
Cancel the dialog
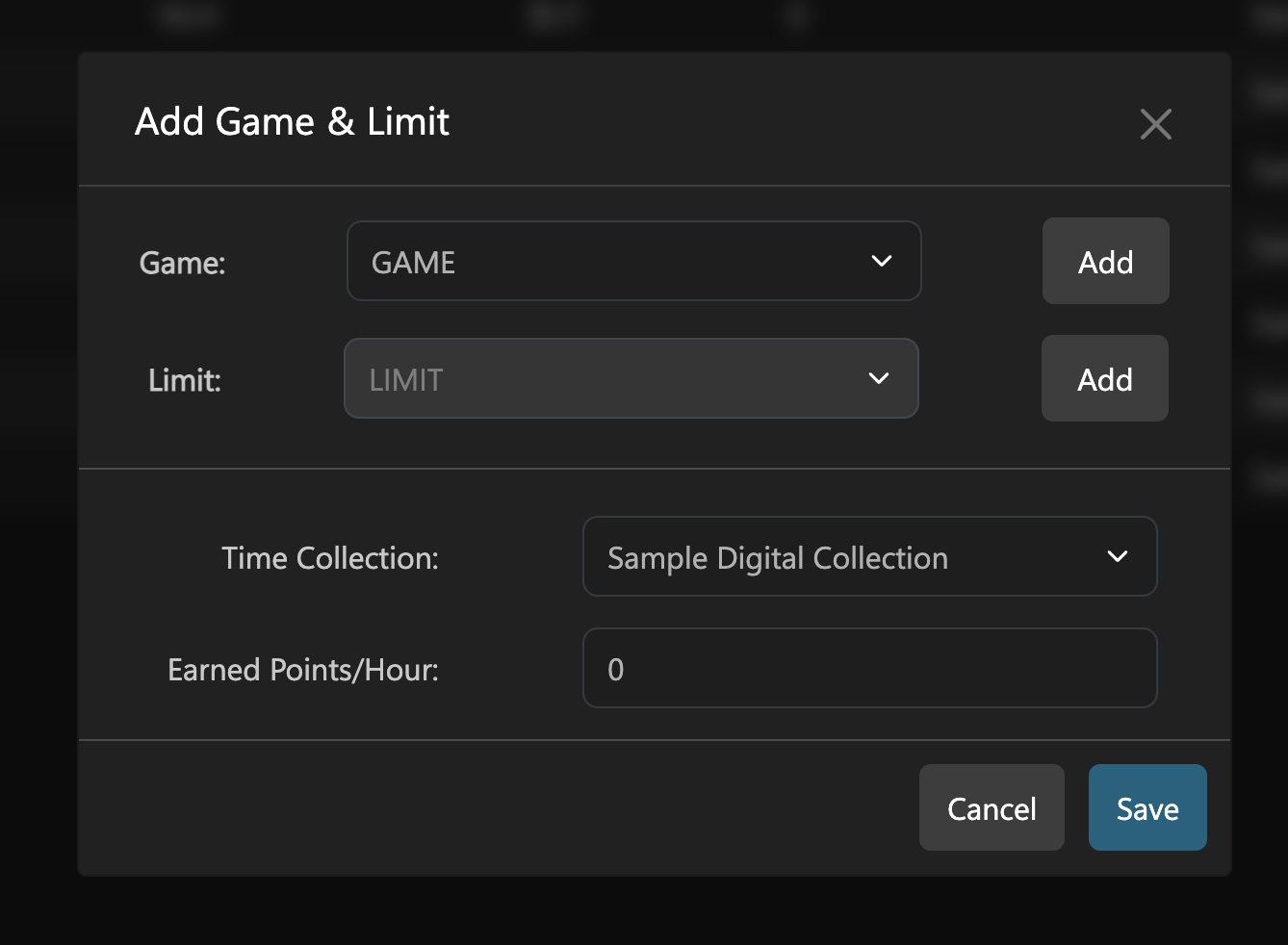click(991, 808)
